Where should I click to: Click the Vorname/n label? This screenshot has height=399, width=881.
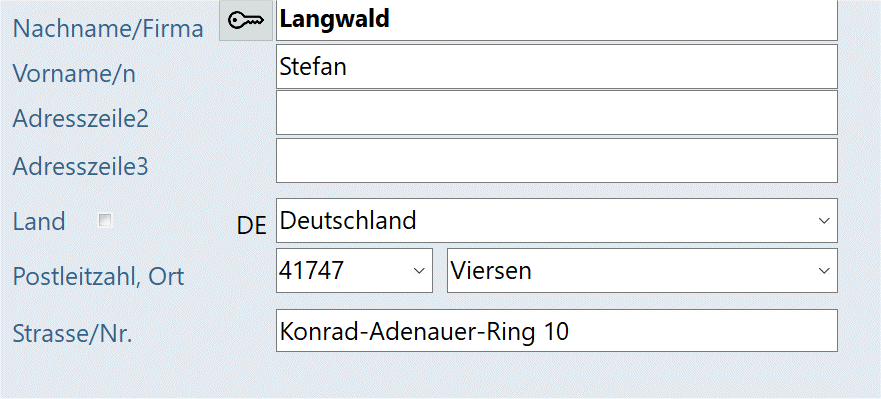pos(74,74)
